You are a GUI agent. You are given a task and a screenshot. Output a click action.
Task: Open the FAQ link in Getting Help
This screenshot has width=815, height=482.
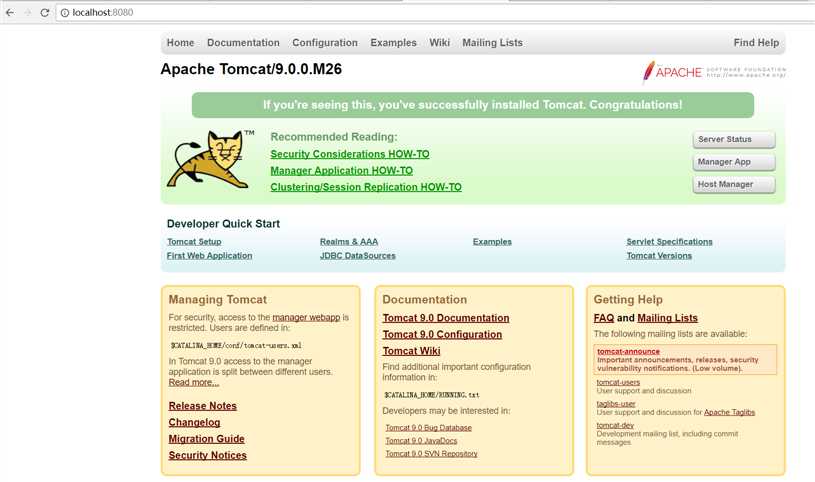604,318
